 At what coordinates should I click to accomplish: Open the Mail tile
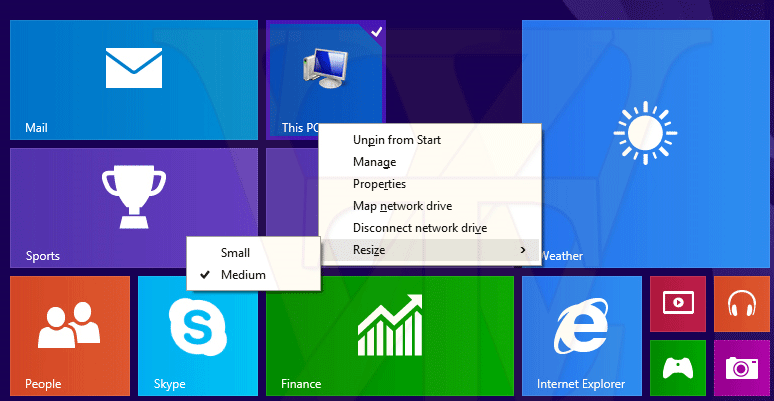click(x=134, y=80)
